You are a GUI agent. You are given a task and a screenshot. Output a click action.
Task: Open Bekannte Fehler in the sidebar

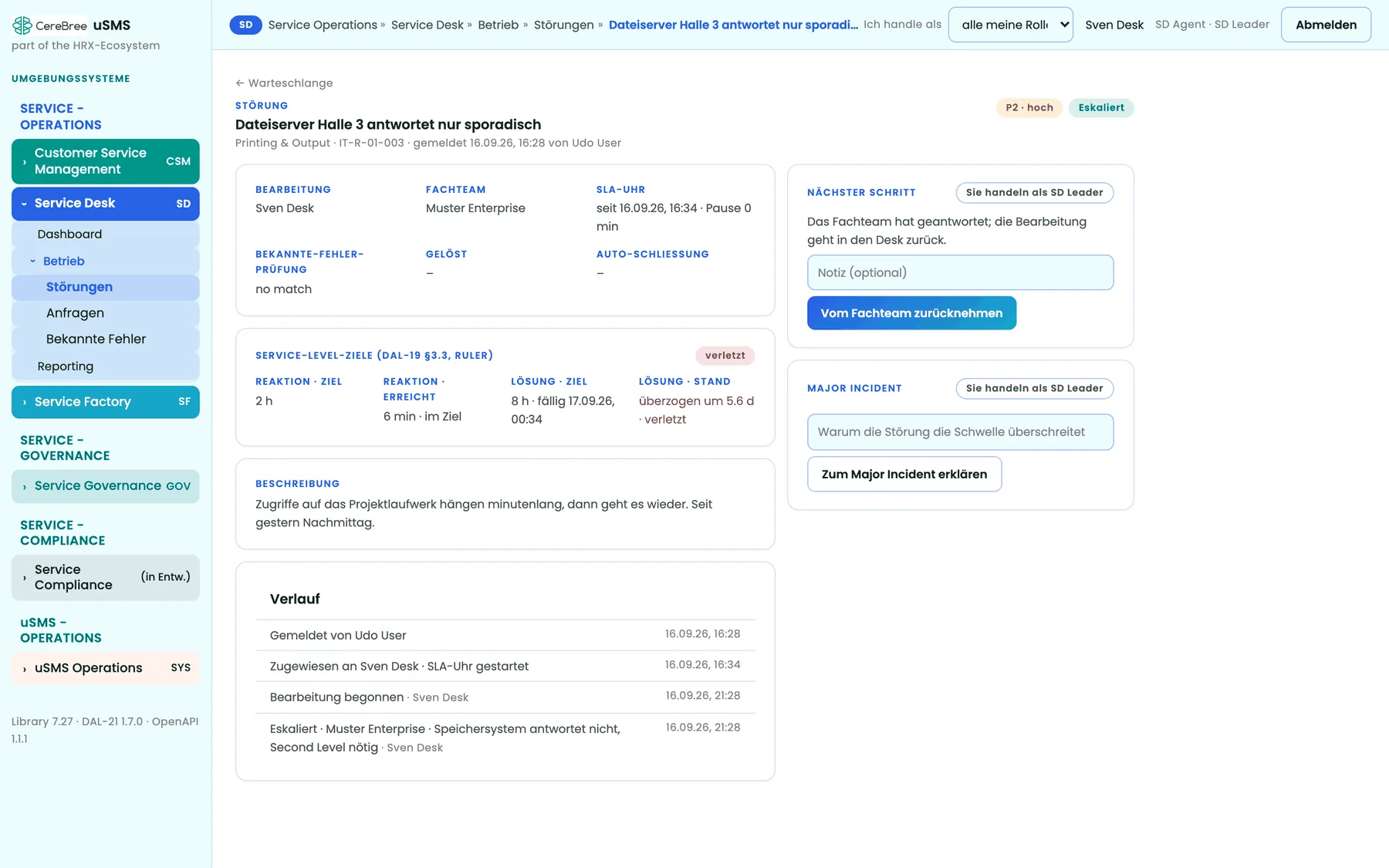point(106,339)
